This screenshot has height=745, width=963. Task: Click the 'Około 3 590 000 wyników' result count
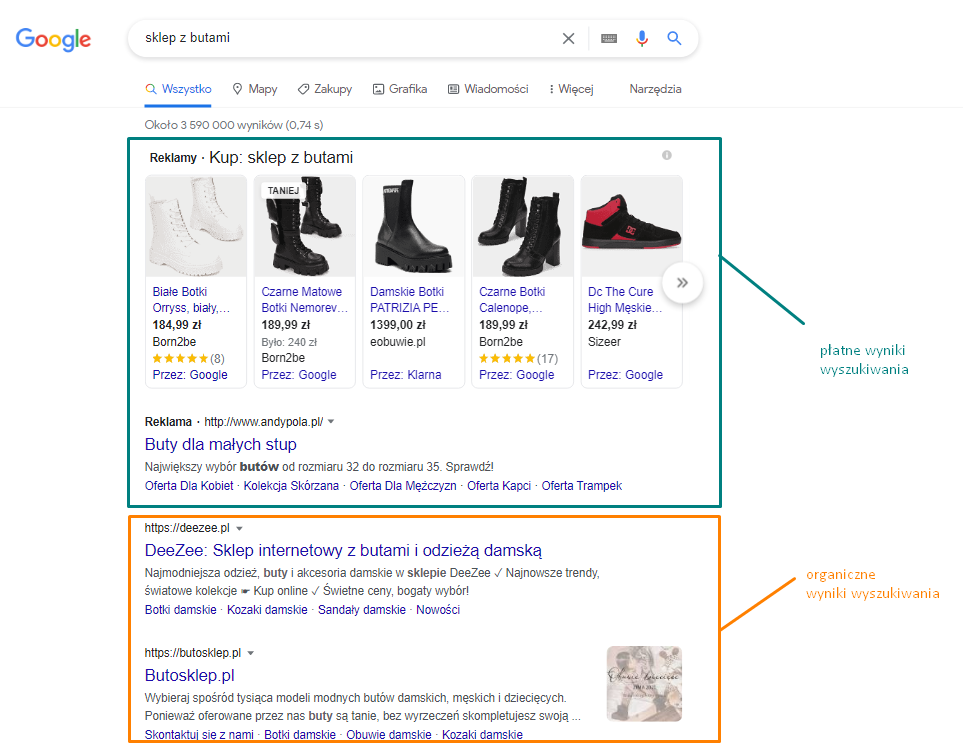tap(234, 125)
